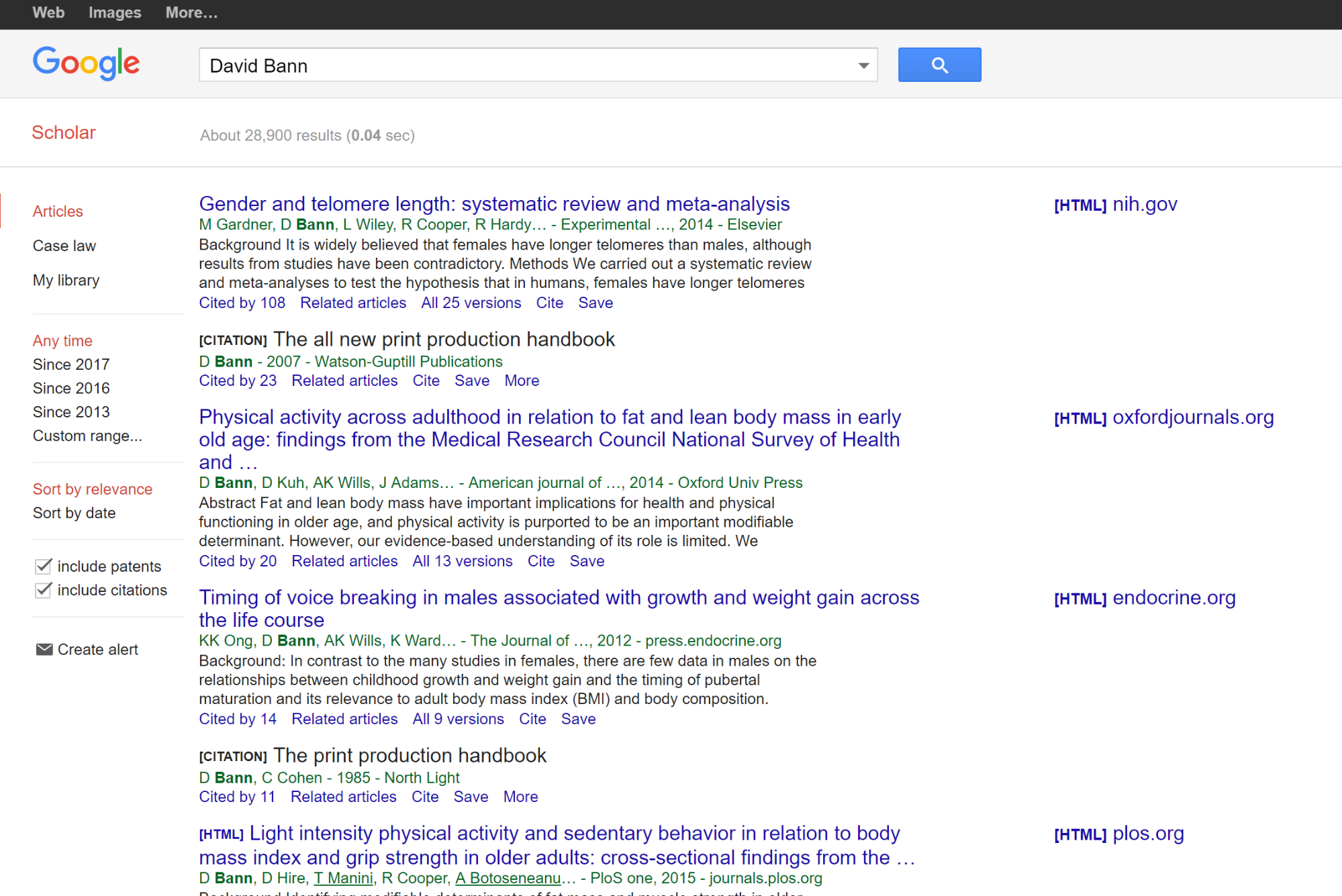This screenshot has width=1342, height=896.
Task: Expand More options under the 1985 print handbook
Action: point(520,797)
